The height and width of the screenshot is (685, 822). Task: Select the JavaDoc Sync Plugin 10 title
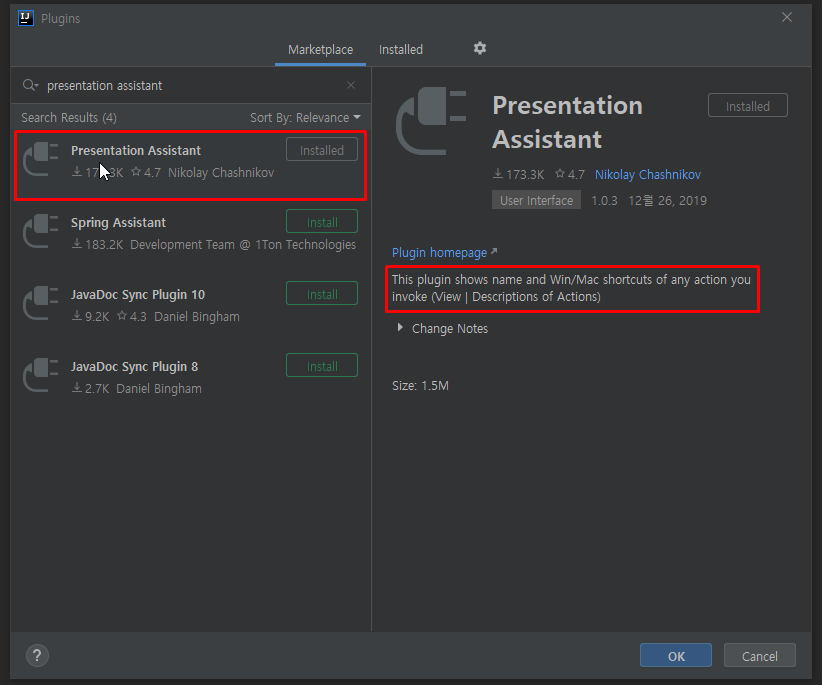138,295
